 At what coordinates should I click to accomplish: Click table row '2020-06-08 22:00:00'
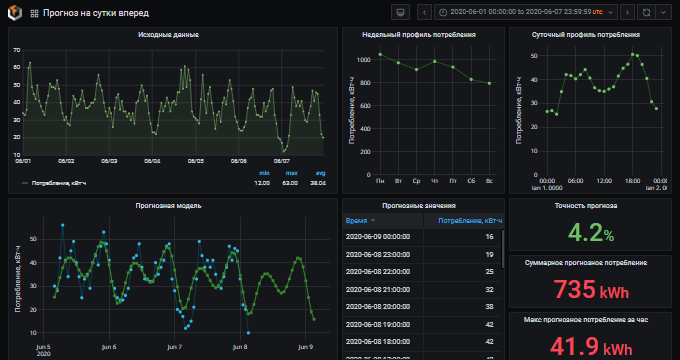click(422, 272)
